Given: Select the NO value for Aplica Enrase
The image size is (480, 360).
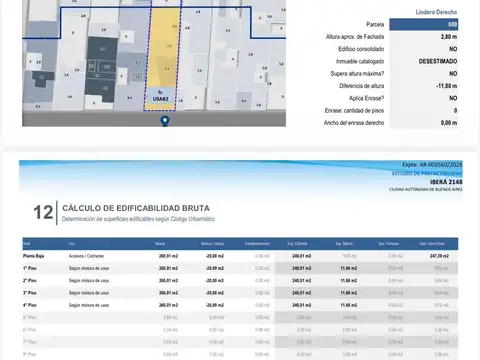Looking at the screenshot, I should [x=453, y=98].
